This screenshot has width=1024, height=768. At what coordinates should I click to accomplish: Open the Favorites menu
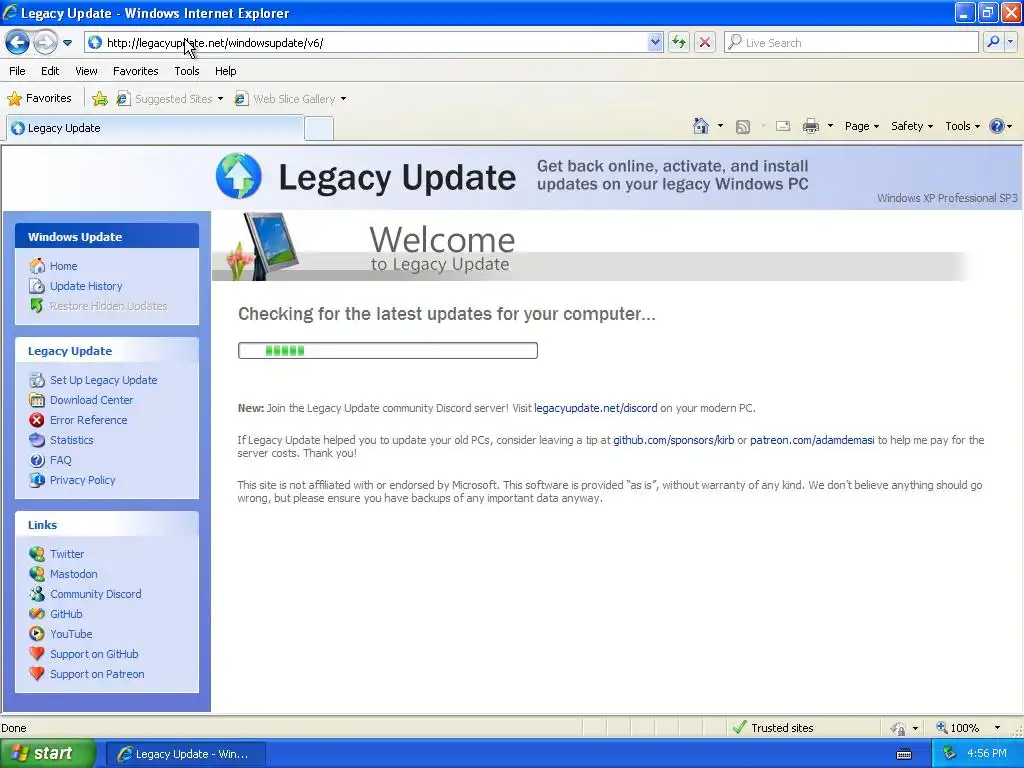click(136, 71)
